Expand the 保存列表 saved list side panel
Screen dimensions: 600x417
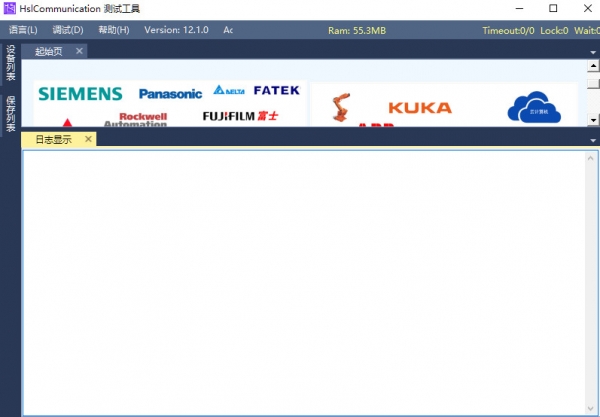(11, 113)
